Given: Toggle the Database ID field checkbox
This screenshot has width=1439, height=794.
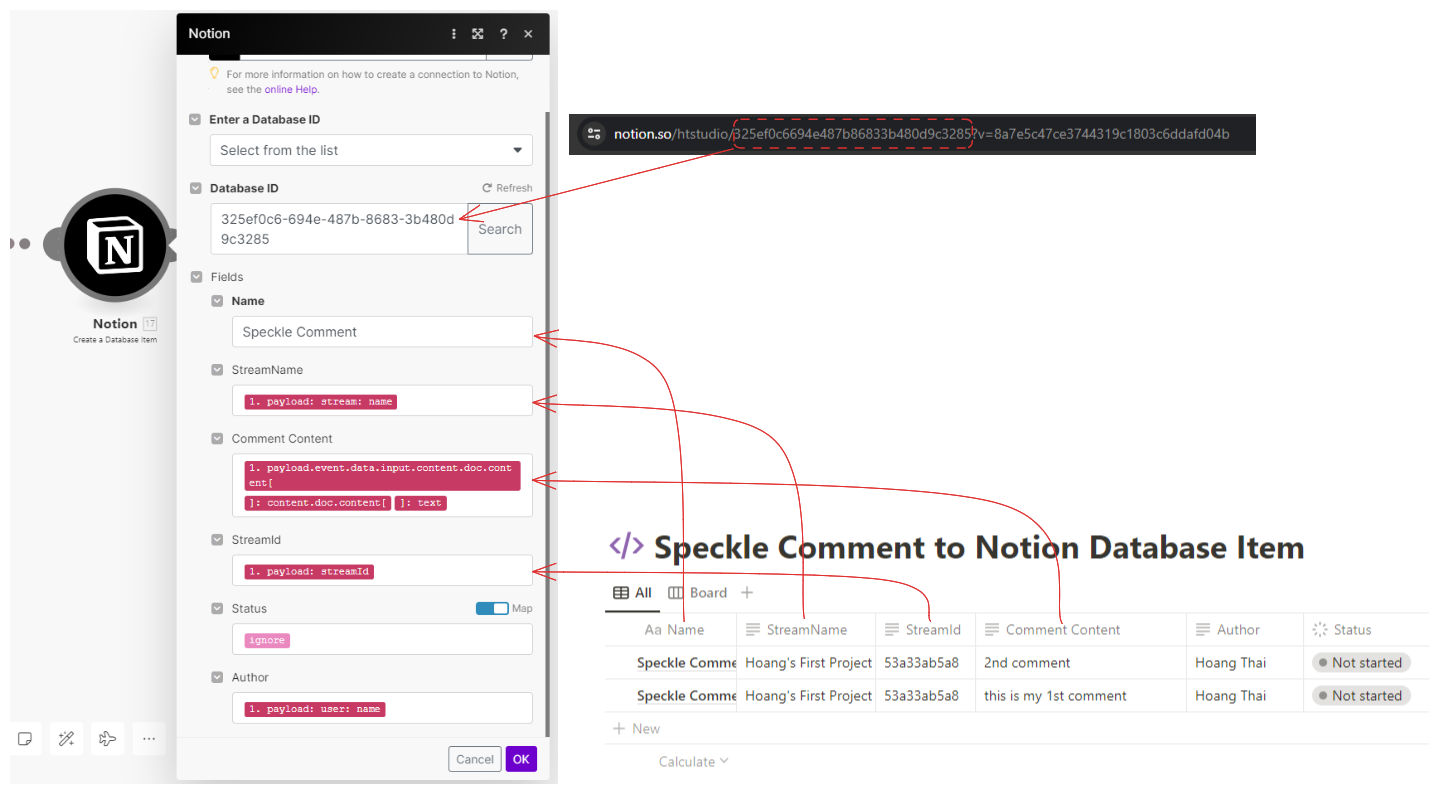Looking at the screenshot, I should pos(195,188).
